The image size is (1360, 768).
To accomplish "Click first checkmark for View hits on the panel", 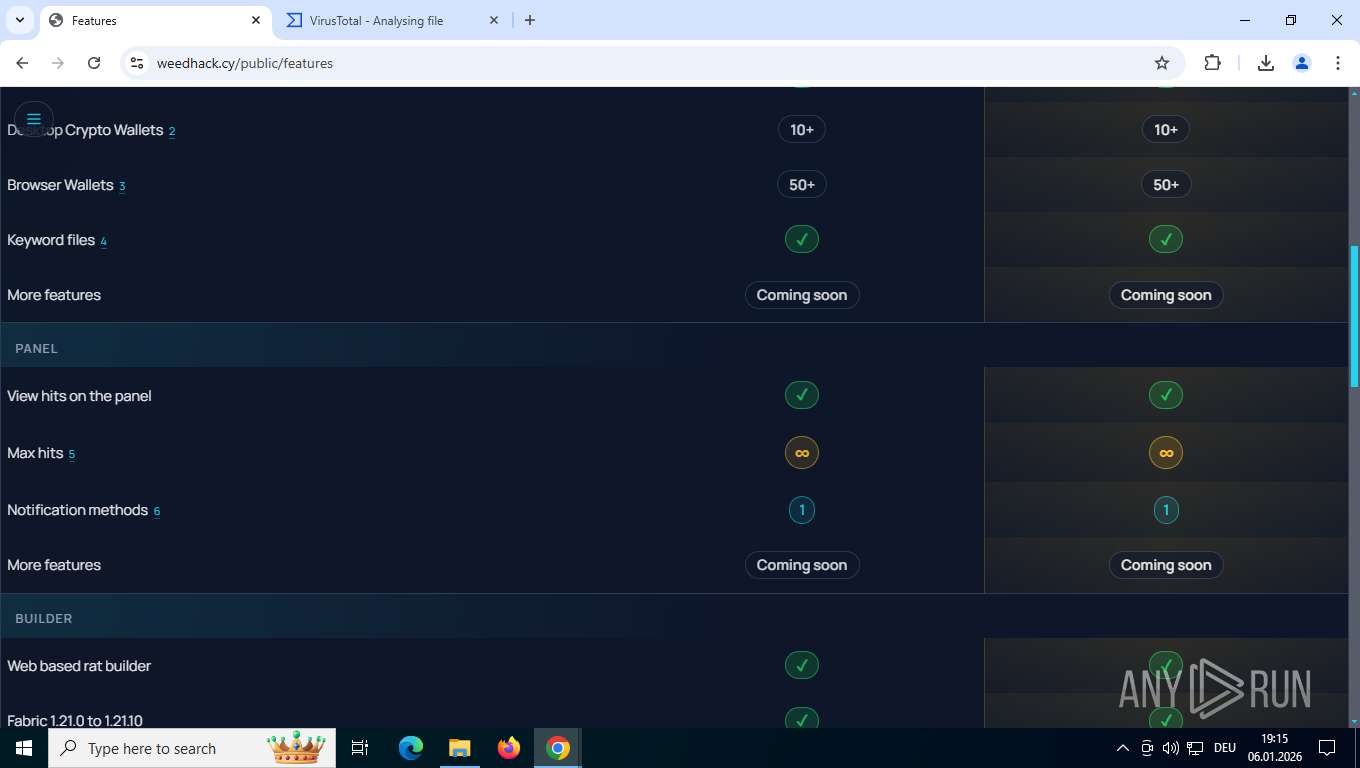I will (x=802, y=395).
